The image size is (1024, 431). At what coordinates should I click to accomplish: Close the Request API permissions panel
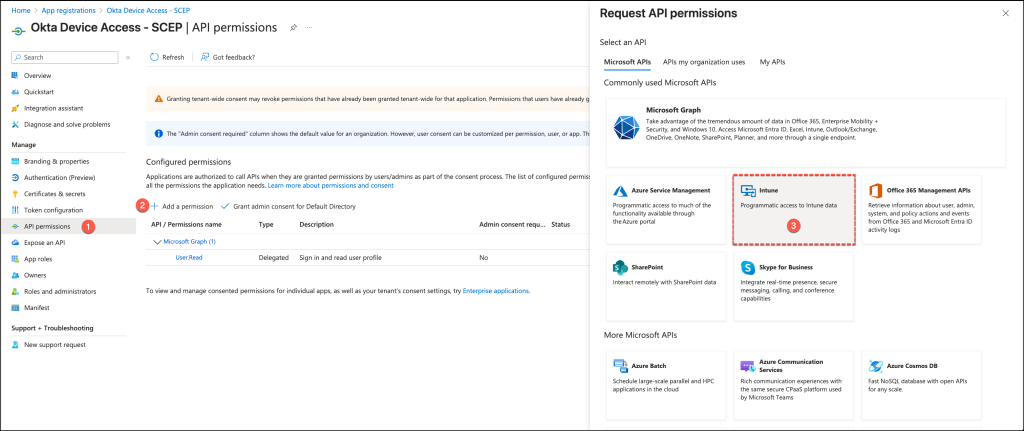(1004, 13)
